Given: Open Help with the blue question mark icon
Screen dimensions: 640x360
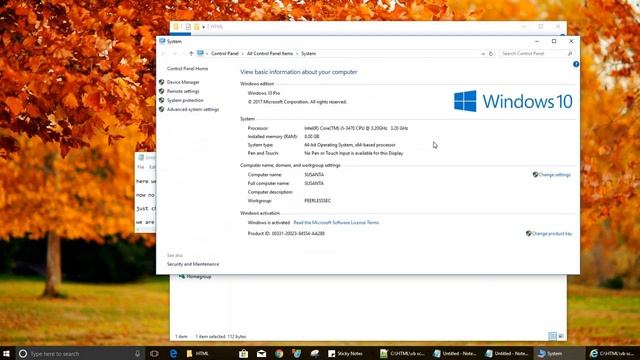Looking at the screenshot, I should [x=576, y=64].
